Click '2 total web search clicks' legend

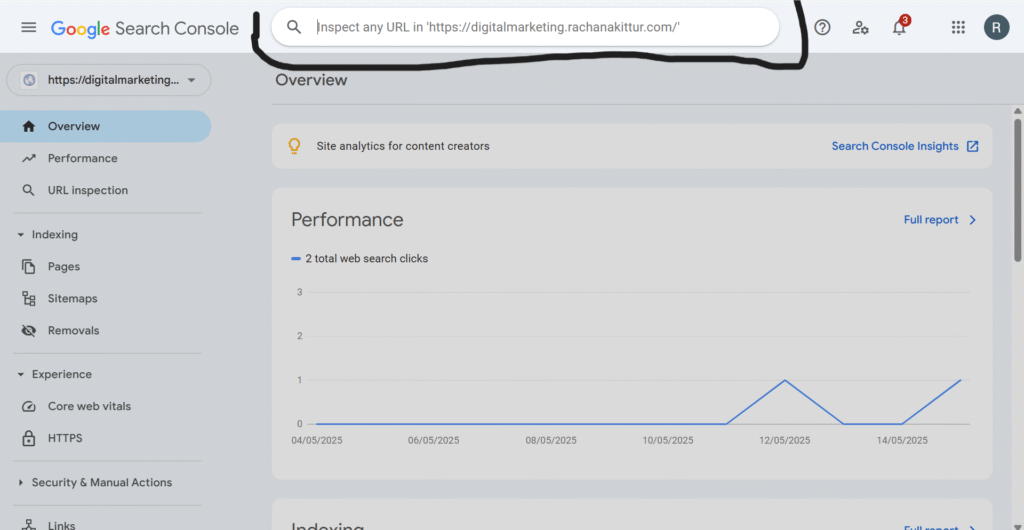click(360, 258)
